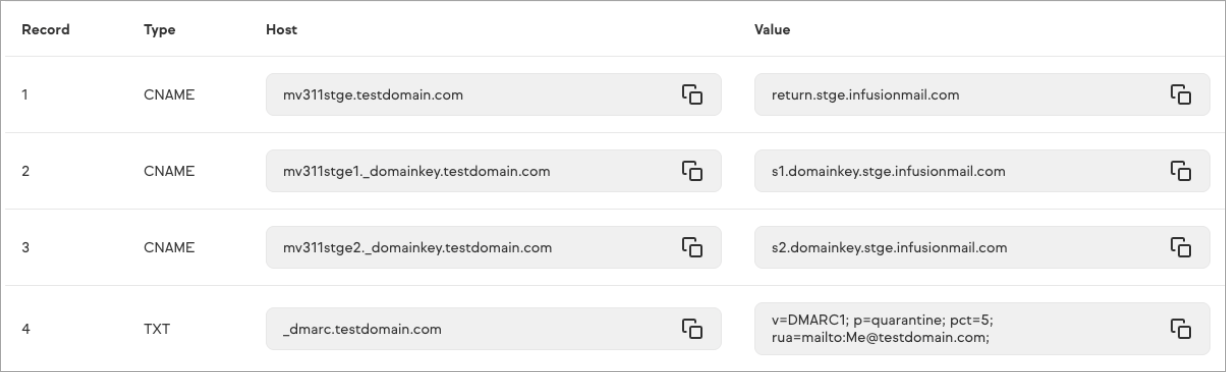
Task: Copy host _dmarc.testdomain.com via copy icon
Action: click(693, 328)
